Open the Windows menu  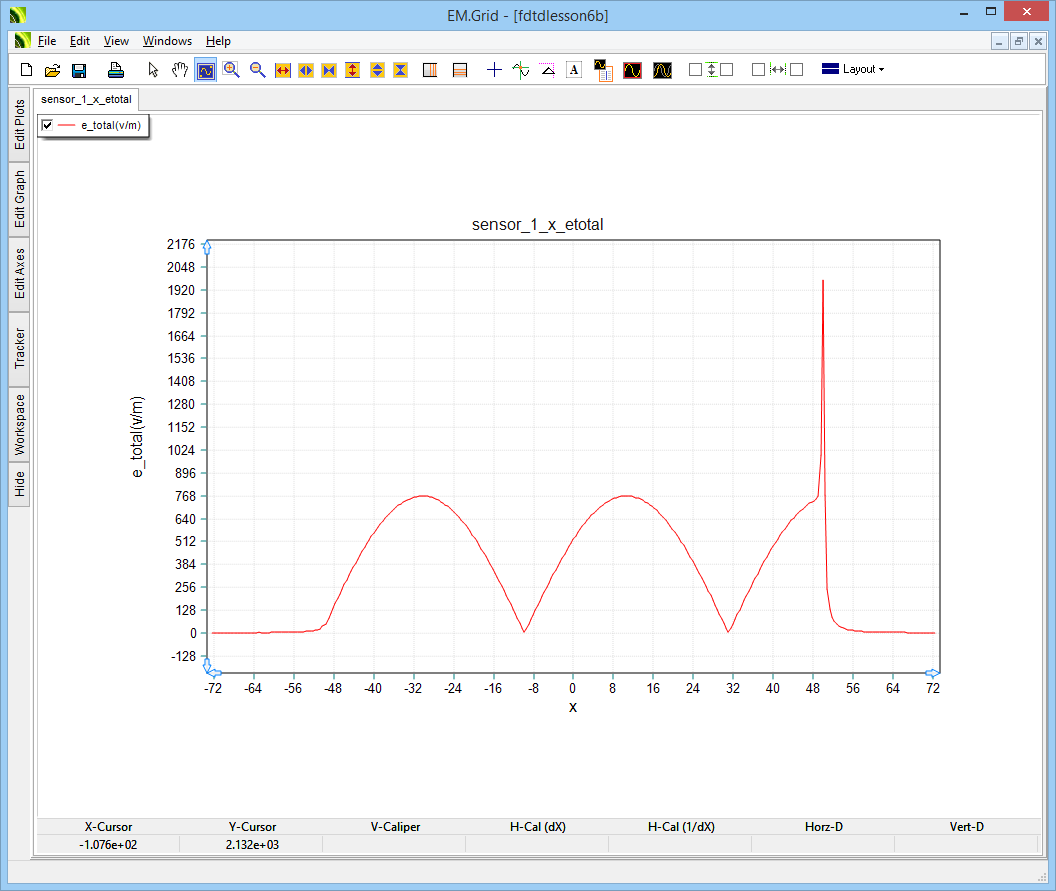[x=167, y=41]
